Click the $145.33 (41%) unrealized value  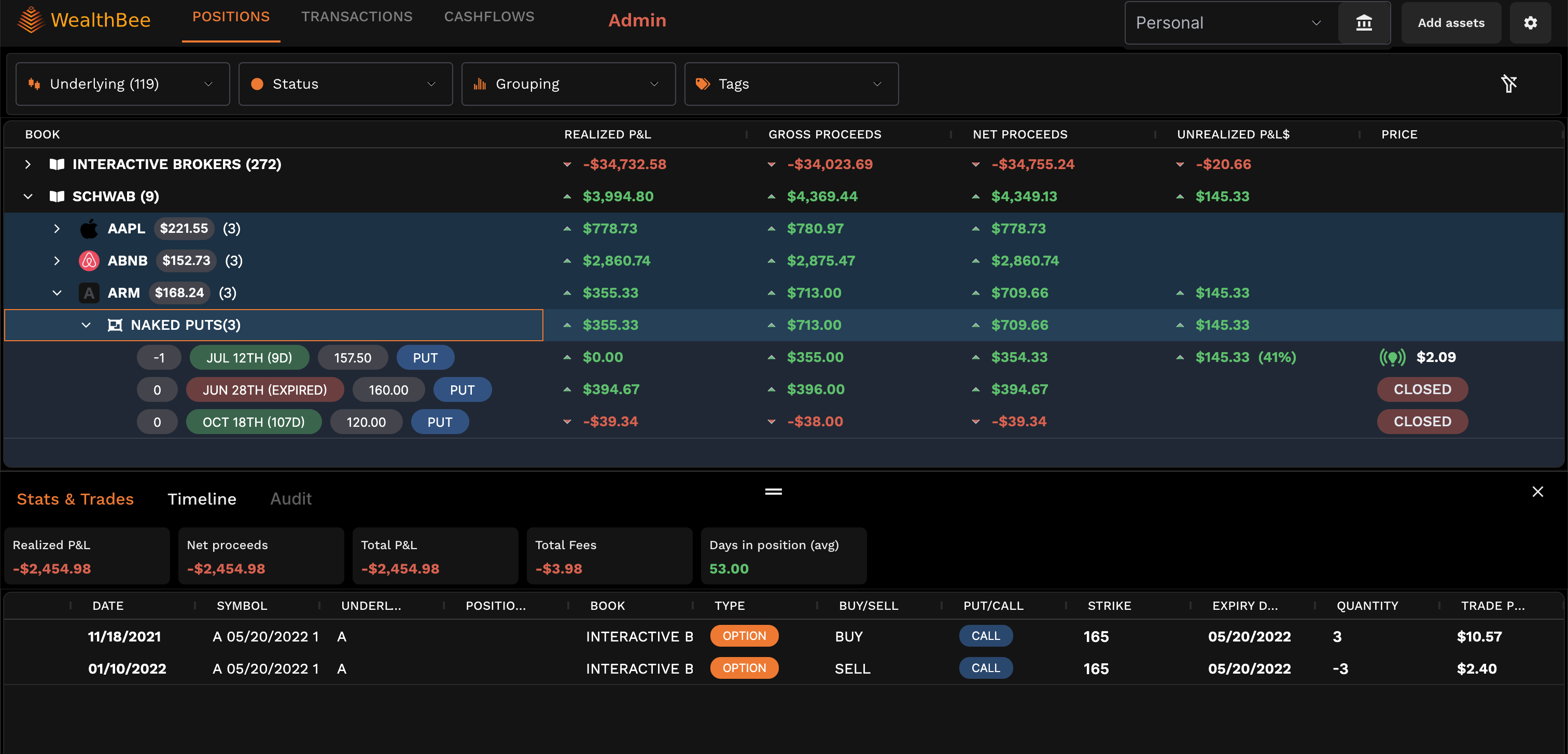pos(1245,357)
